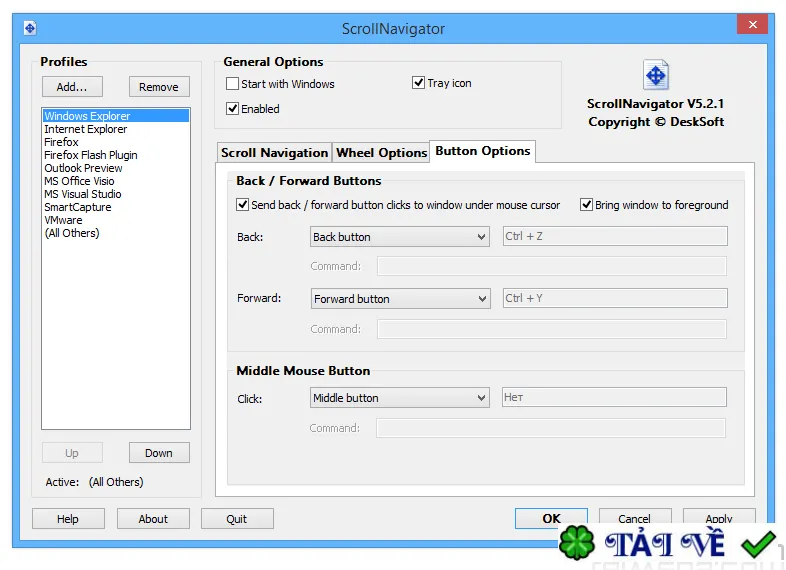Click the Add... profile button
This screenshot has height=570, width=786.
coord(72,87)
